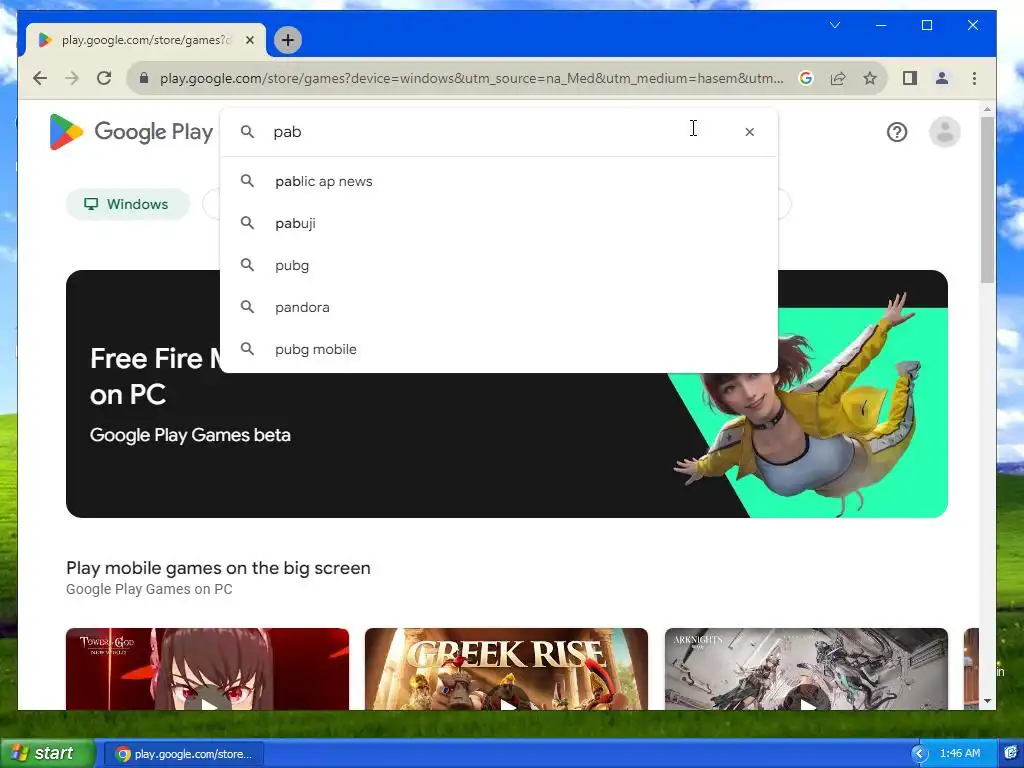Click the Google icon in address bar
The image size is (1024, 768).
(806, 78)
